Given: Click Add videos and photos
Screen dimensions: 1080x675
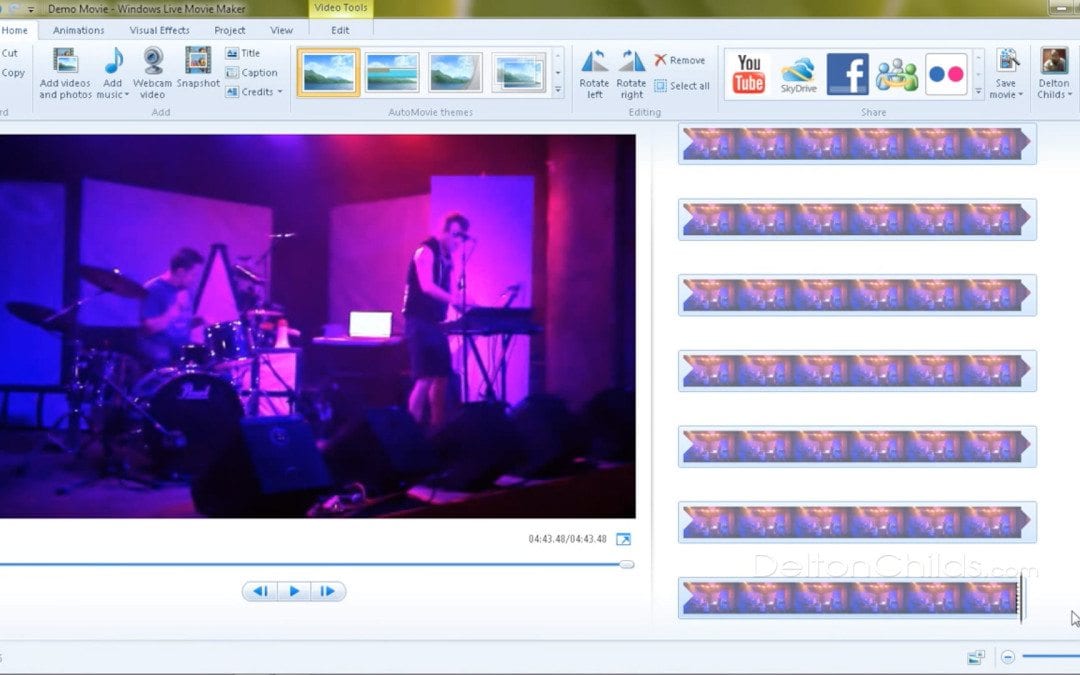Looking at the screenshot, I should click(x=64, y=72).
